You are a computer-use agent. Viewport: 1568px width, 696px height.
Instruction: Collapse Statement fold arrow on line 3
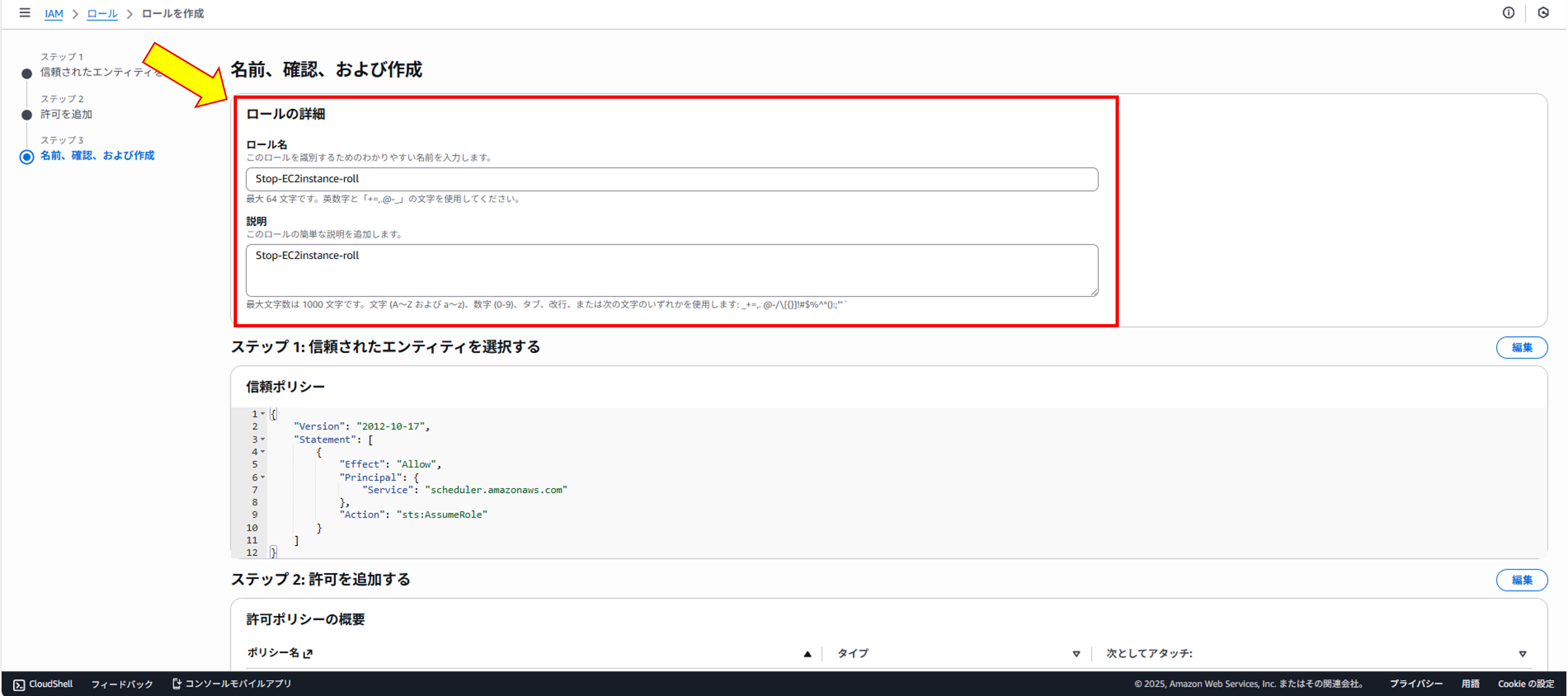[263, 439]
